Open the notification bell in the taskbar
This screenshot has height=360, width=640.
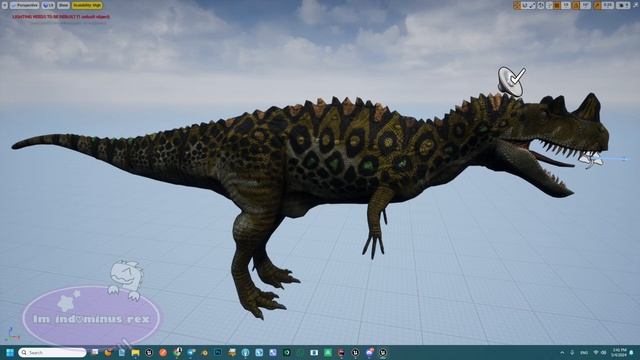[x=632, y=353]
